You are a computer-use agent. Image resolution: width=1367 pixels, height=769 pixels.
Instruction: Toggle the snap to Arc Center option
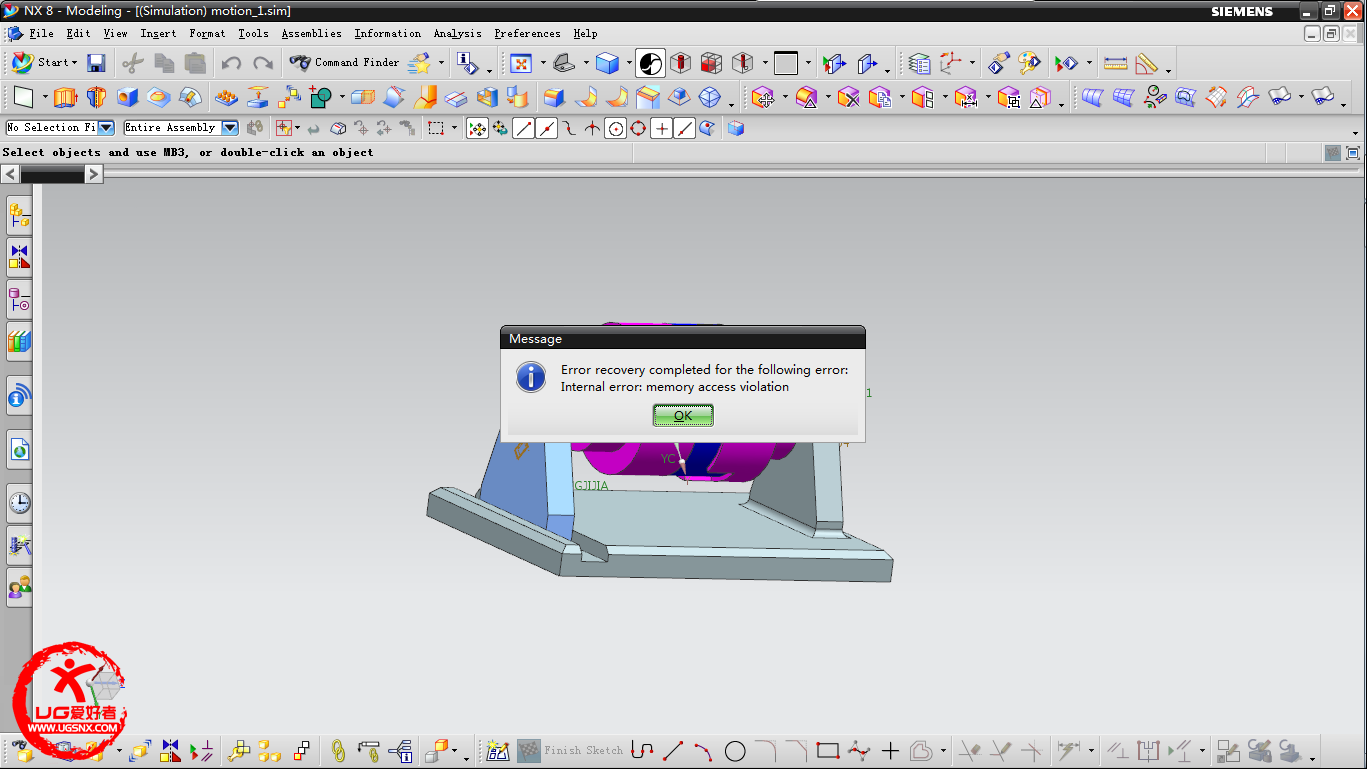[x=615, y=128]
